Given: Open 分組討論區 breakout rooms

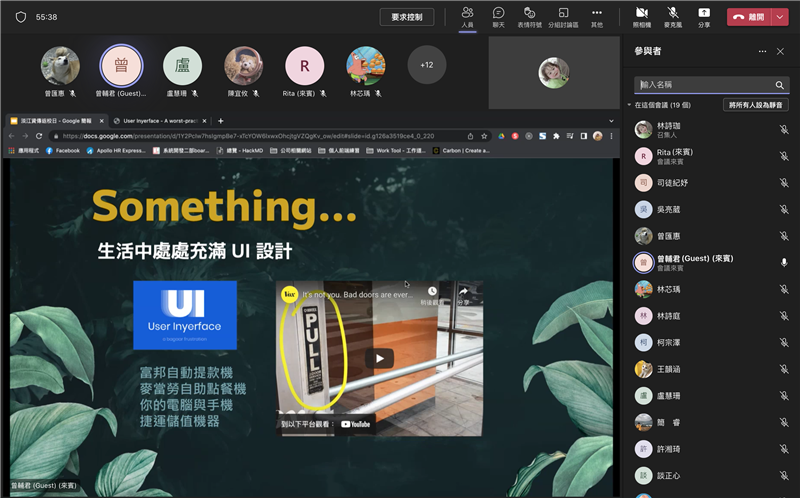Looking at the screenshot, I should point(563,16).
